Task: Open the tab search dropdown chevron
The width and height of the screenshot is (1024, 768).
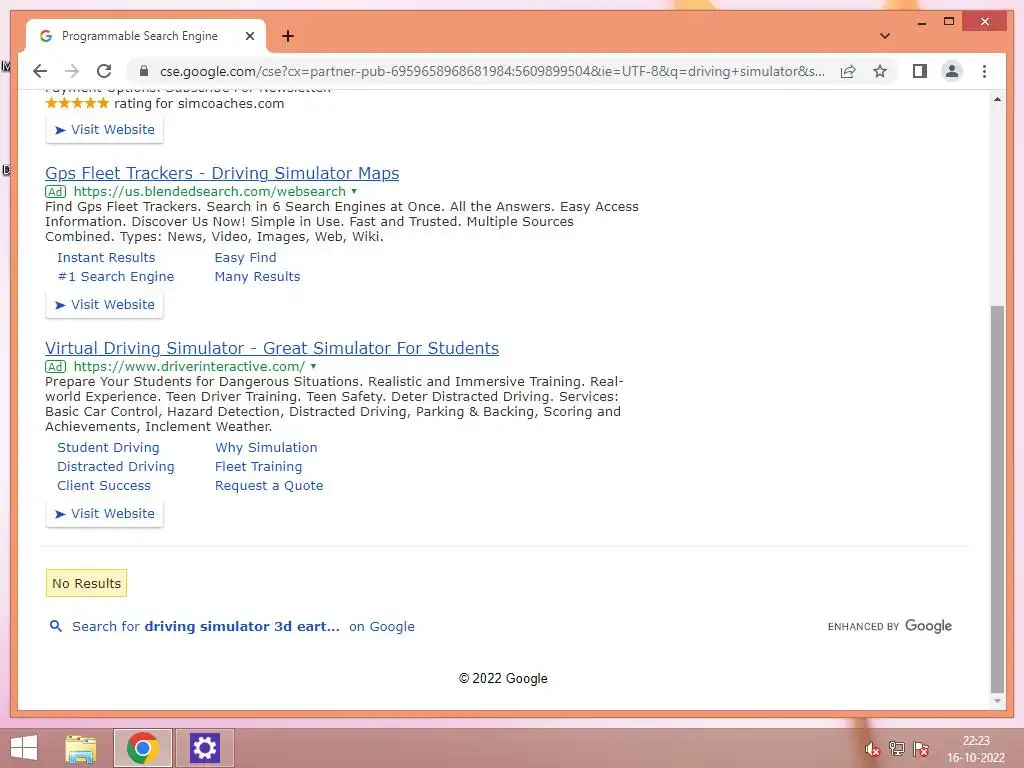Action: click(885, 36)
